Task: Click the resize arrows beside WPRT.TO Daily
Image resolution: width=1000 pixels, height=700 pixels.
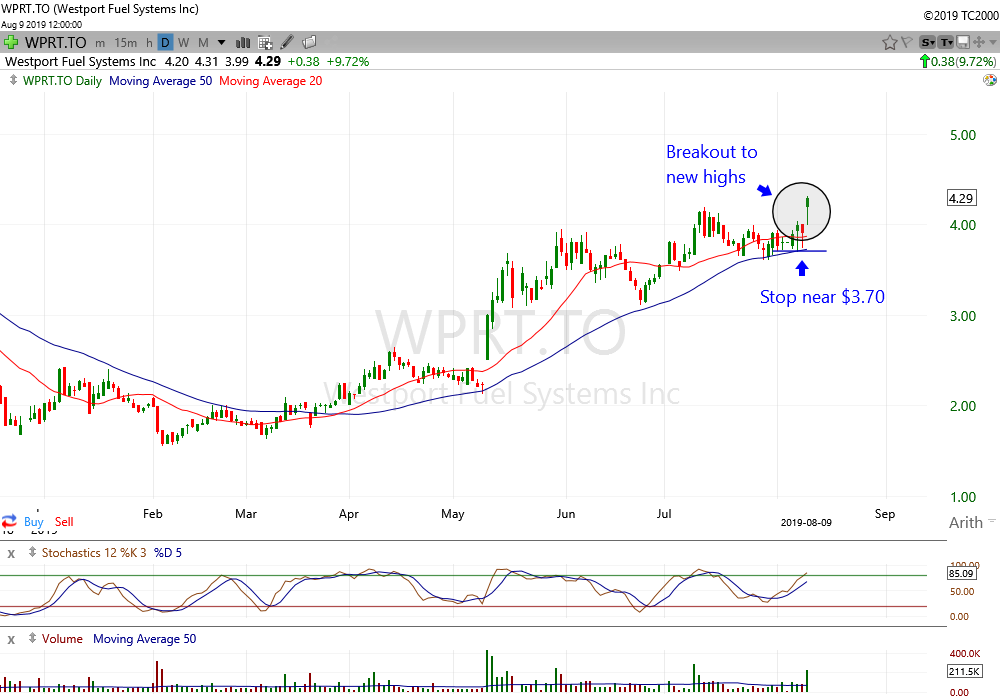Action: click(13, 80)
